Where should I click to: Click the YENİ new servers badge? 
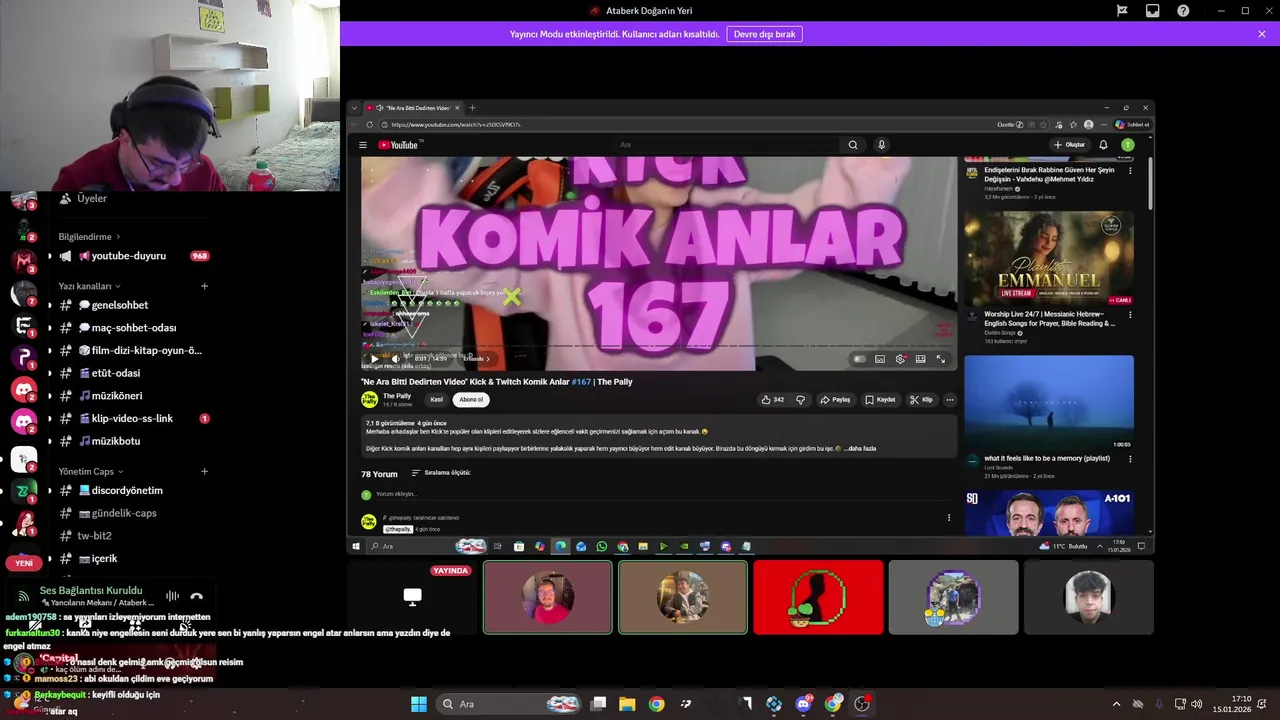click(24, 563)
